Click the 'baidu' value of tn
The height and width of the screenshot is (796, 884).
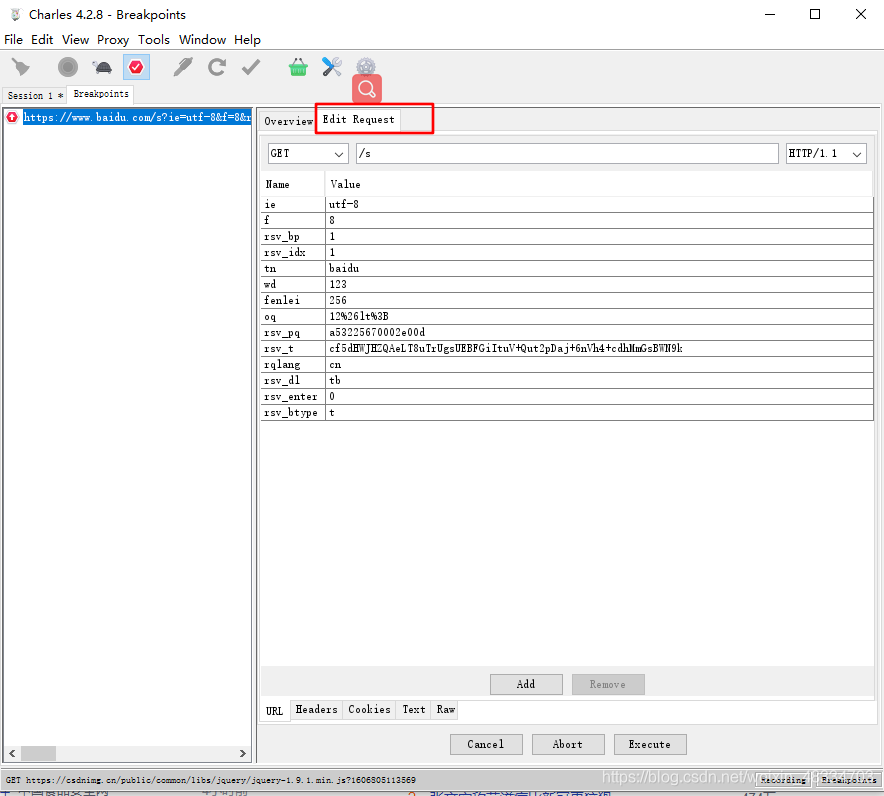[599, 268]
